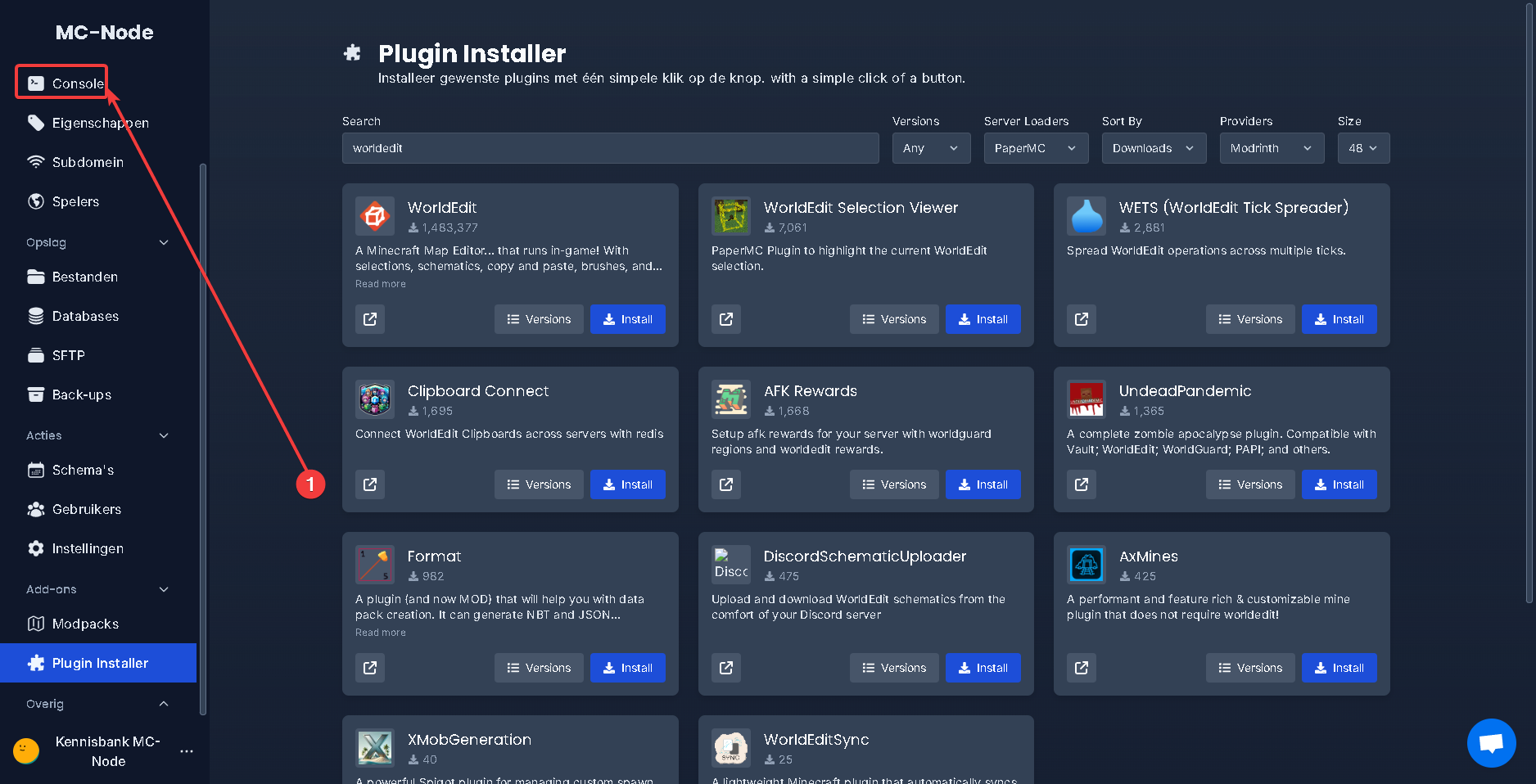Collapse the Add-ons section
Screen dimensions: 1536x784
click(164, 589)
